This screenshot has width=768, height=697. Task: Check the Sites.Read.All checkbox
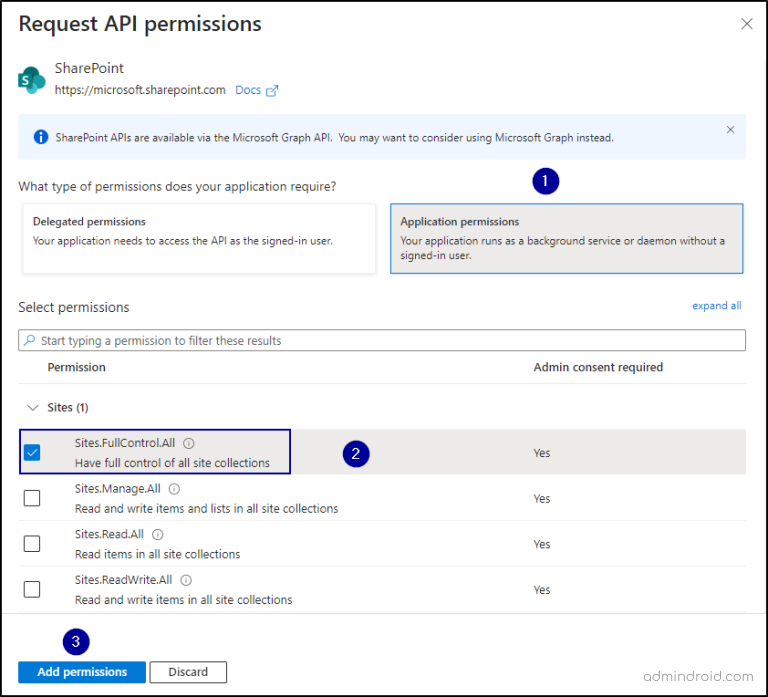pos(32,544)
